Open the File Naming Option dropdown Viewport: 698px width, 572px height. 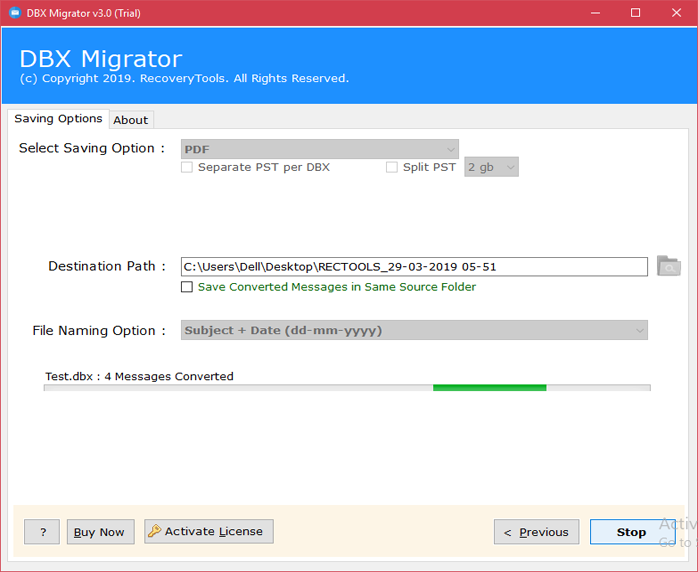414,330
